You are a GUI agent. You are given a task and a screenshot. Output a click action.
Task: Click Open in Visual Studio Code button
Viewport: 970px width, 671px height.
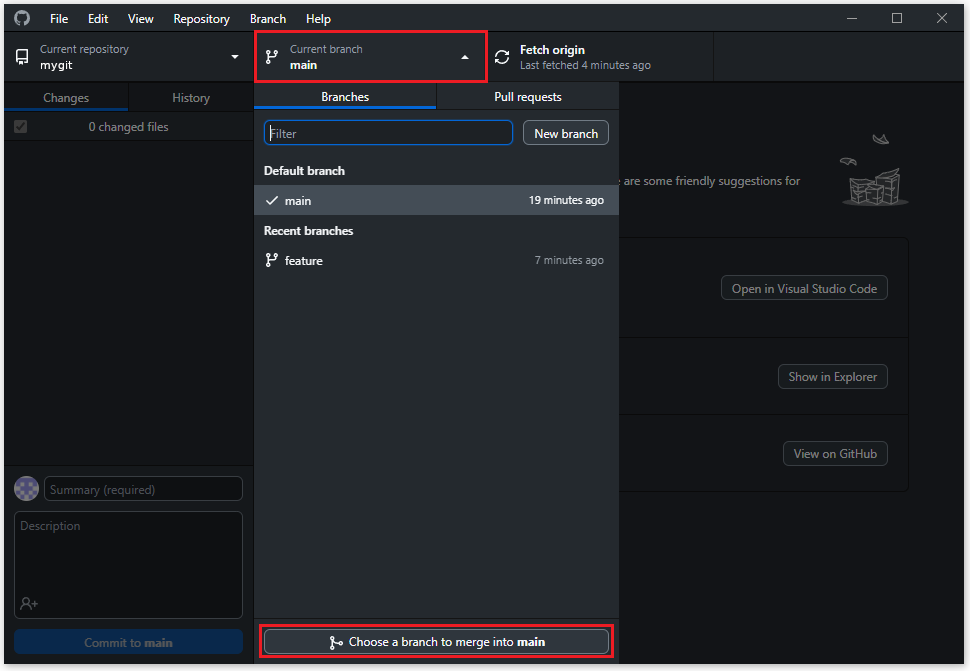point(804,288)
